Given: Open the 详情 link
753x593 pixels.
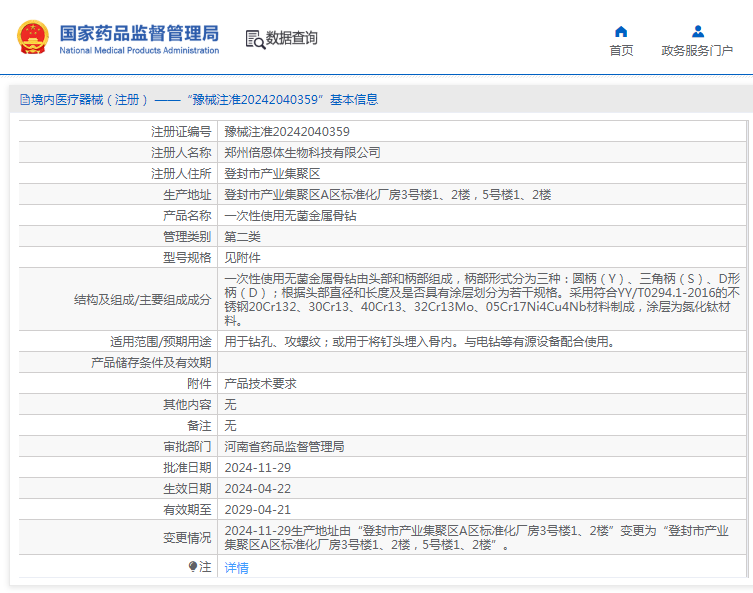Looking at the screenshot, I should [x=236, y=567].
